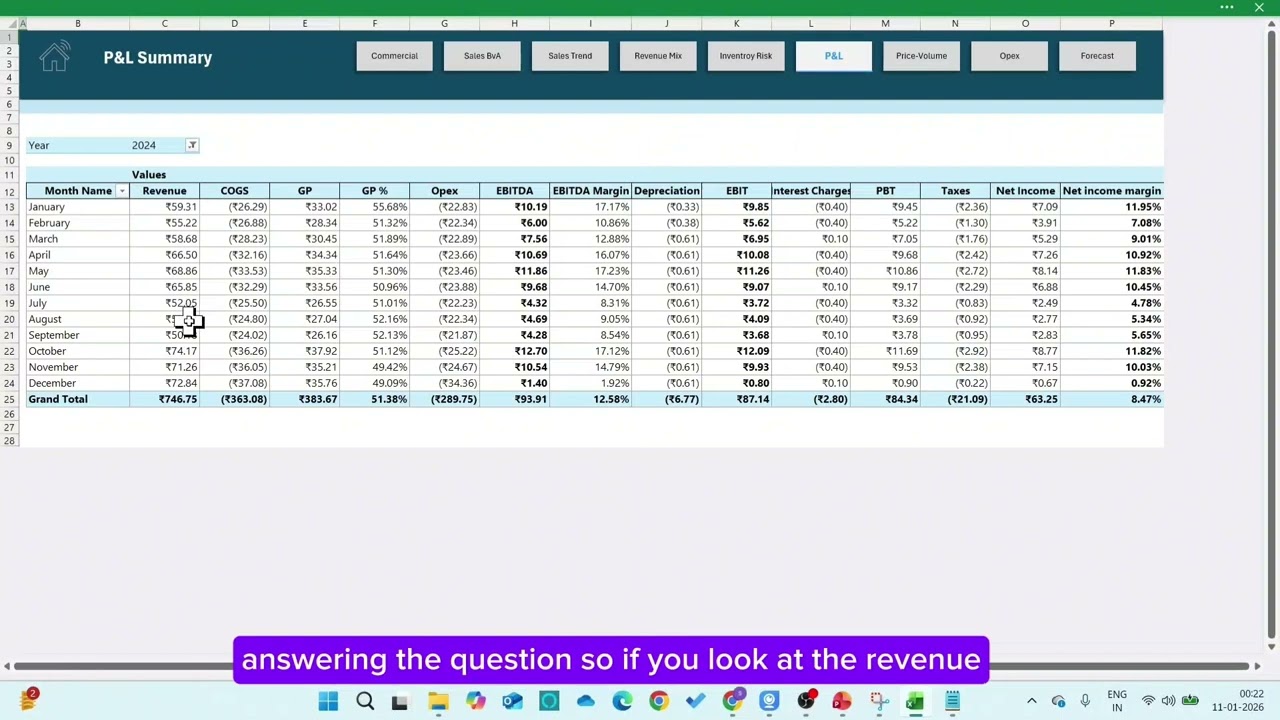The image size is (1280, 720).
Task: Switch to the Sales Trend view
Action: click(x=570, y=56)
